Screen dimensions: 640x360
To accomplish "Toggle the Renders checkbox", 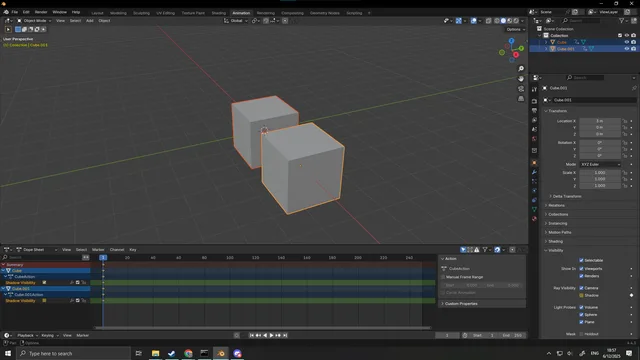I will click(x=581, y=276).
